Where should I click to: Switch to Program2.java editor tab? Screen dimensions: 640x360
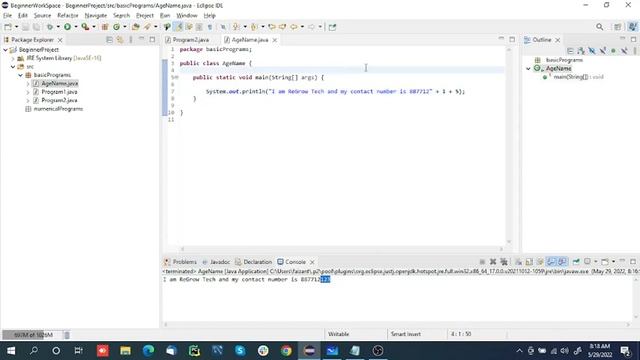[187, 40]
